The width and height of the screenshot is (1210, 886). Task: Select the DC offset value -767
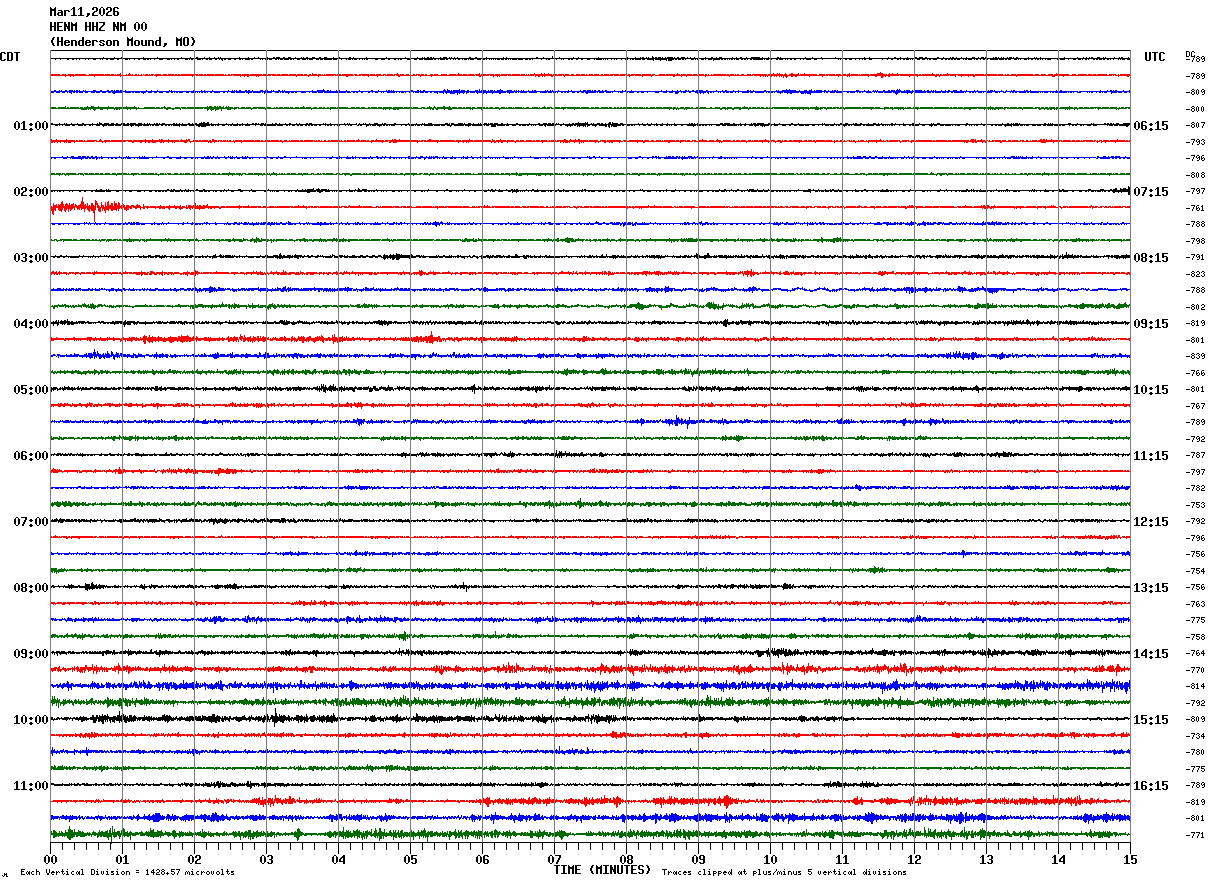(1195, 406)
